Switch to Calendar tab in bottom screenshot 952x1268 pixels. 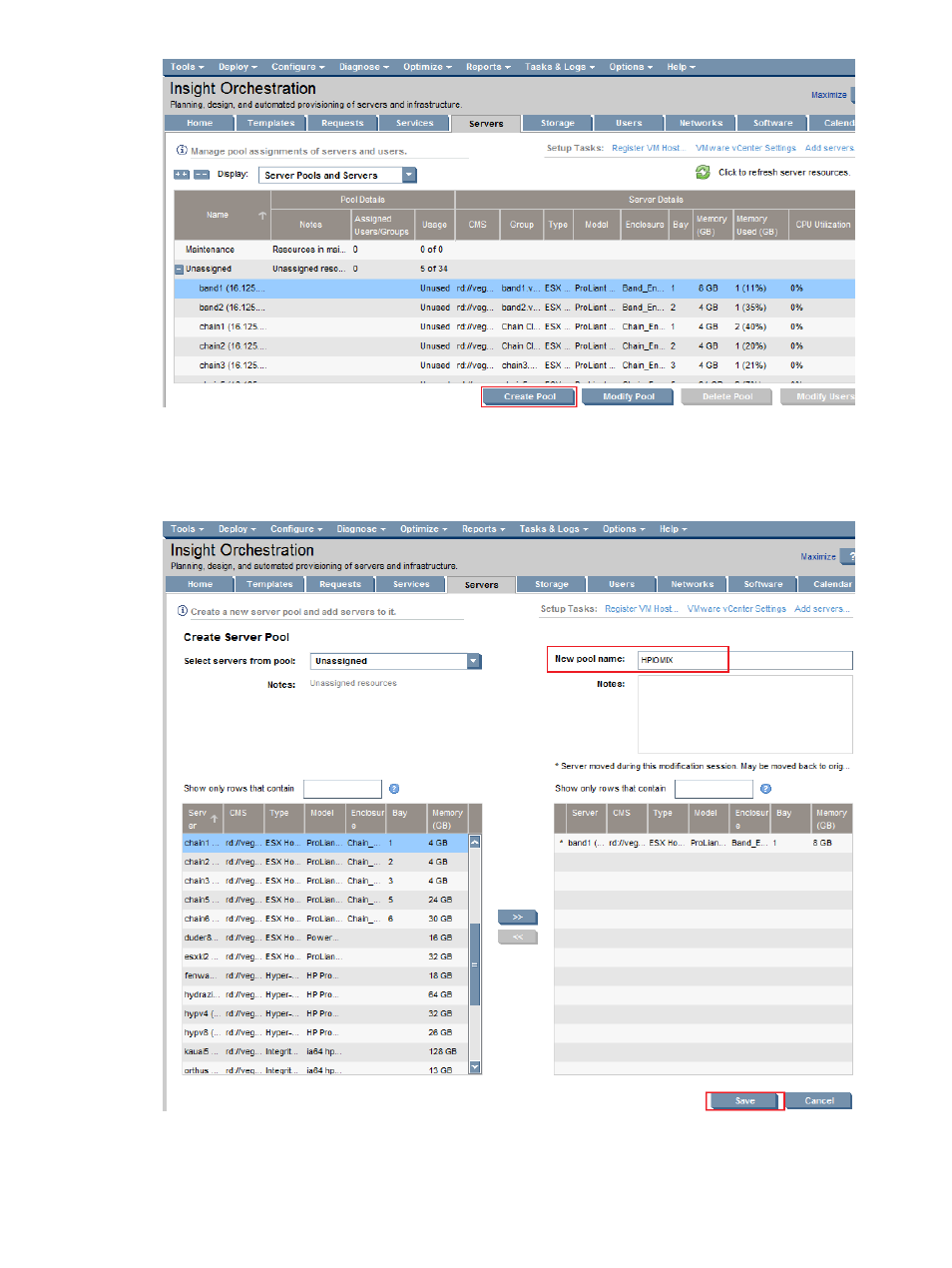(828, 584)
